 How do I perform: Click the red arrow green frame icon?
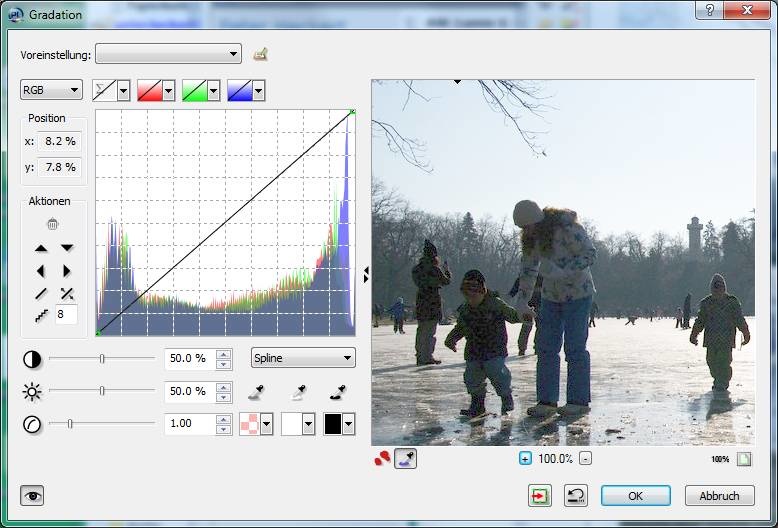[541, 496]
